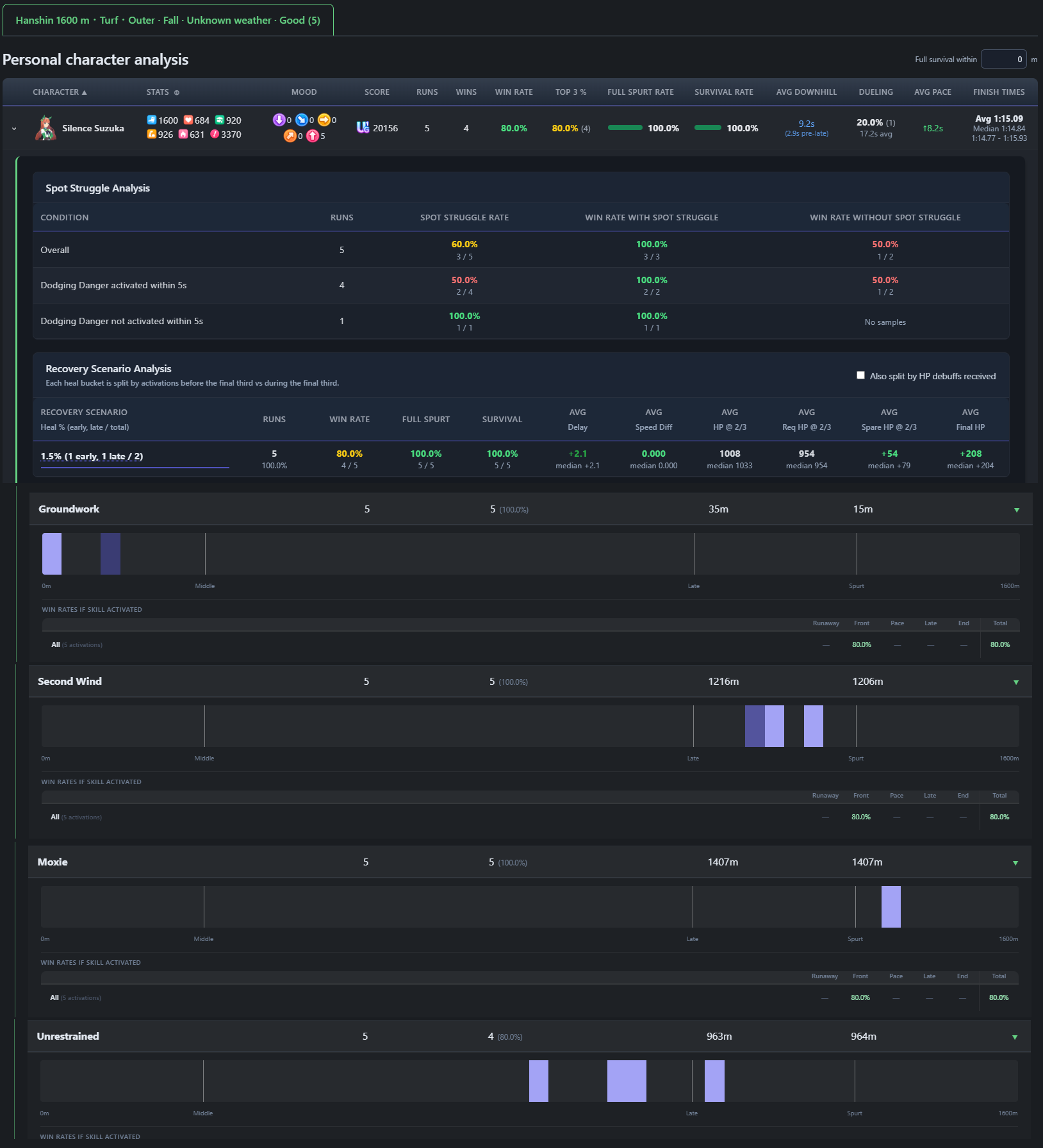The width and height of the screenshot is (1043, 1148).
Task: Click the info icon beside STATS header
Action: point(177,92)
